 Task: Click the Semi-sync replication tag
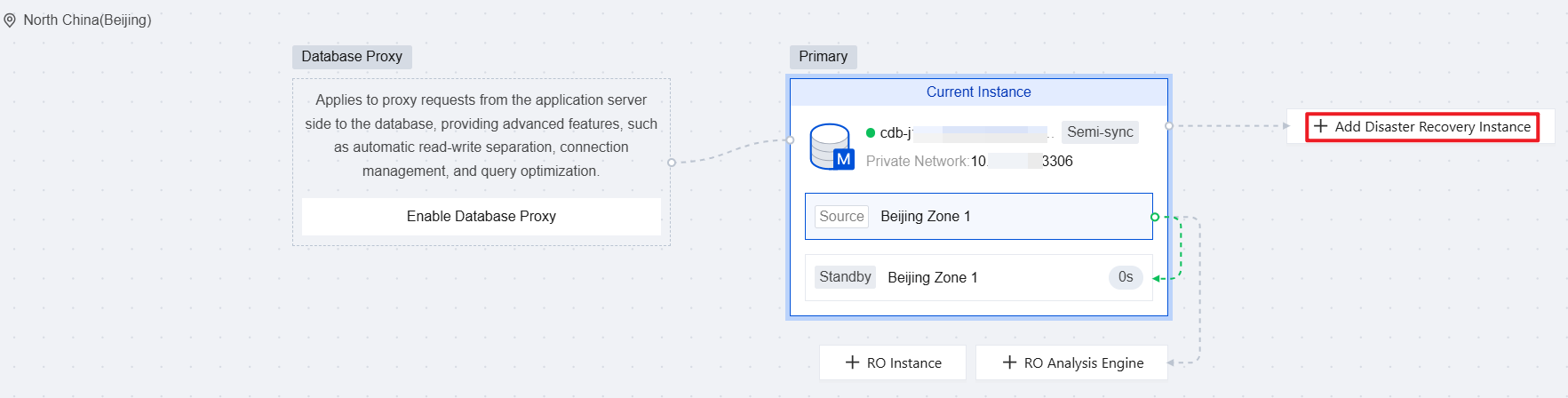(1100, 132)
